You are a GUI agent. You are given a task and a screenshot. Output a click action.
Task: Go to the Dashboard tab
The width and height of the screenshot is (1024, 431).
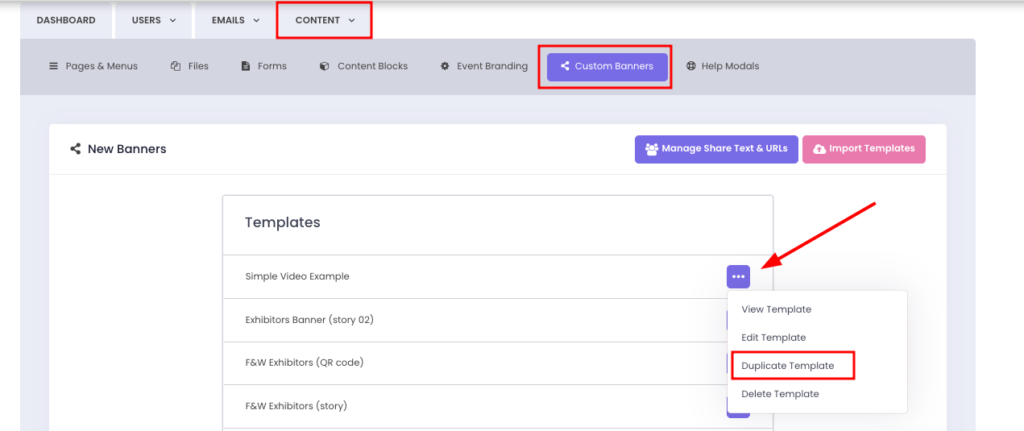pyautogui.click(x=66, y=20)
